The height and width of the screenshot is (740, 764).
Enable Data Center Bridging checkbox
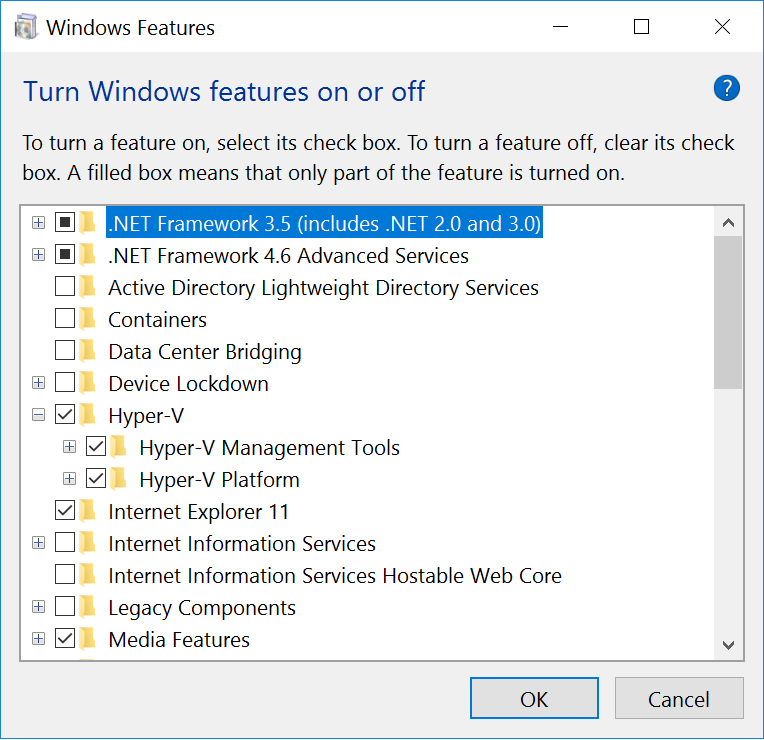point(65,351)
